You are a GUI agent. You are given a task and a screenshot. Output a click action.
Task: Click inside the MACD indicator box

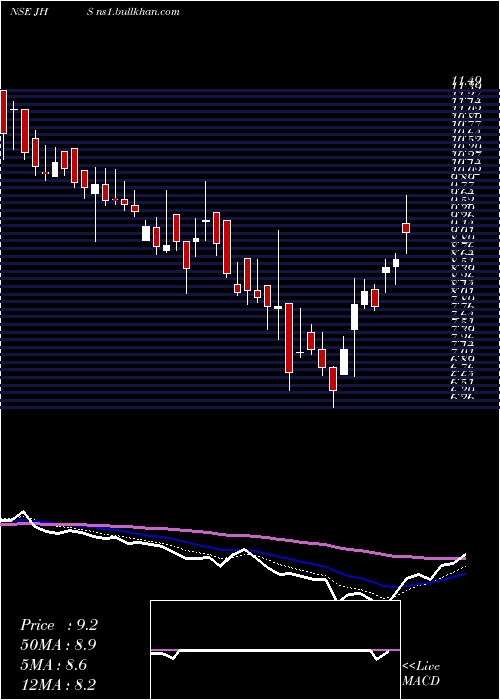[x=275, y=650]
